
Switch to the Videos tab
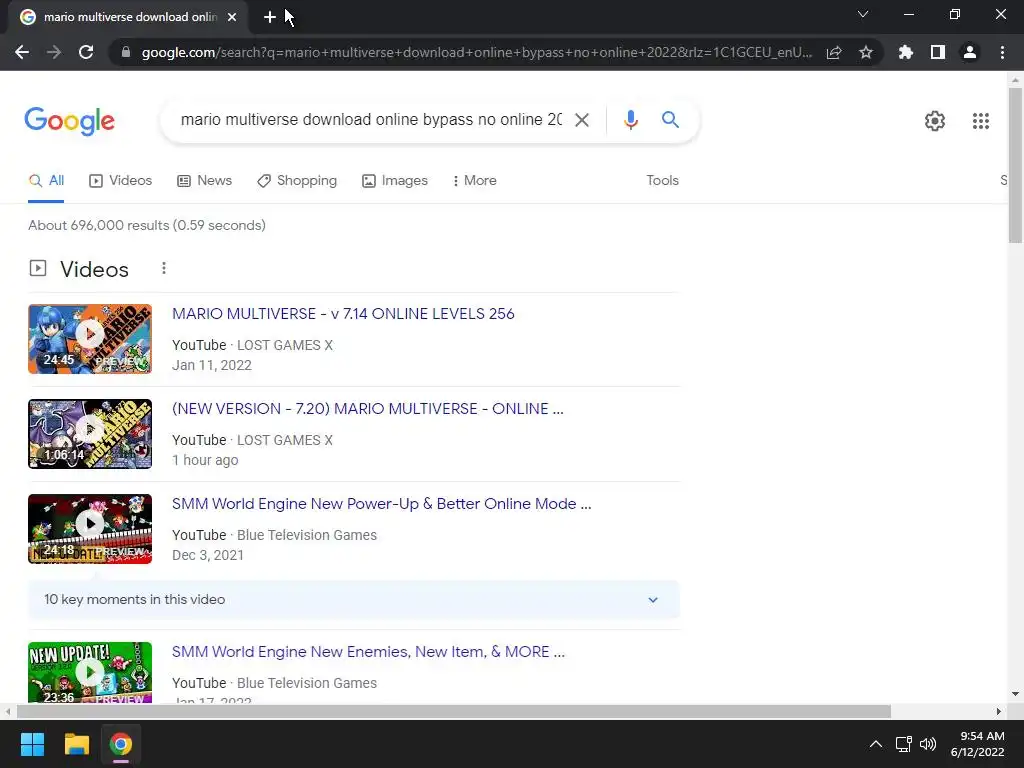click(x=121, y=181)
